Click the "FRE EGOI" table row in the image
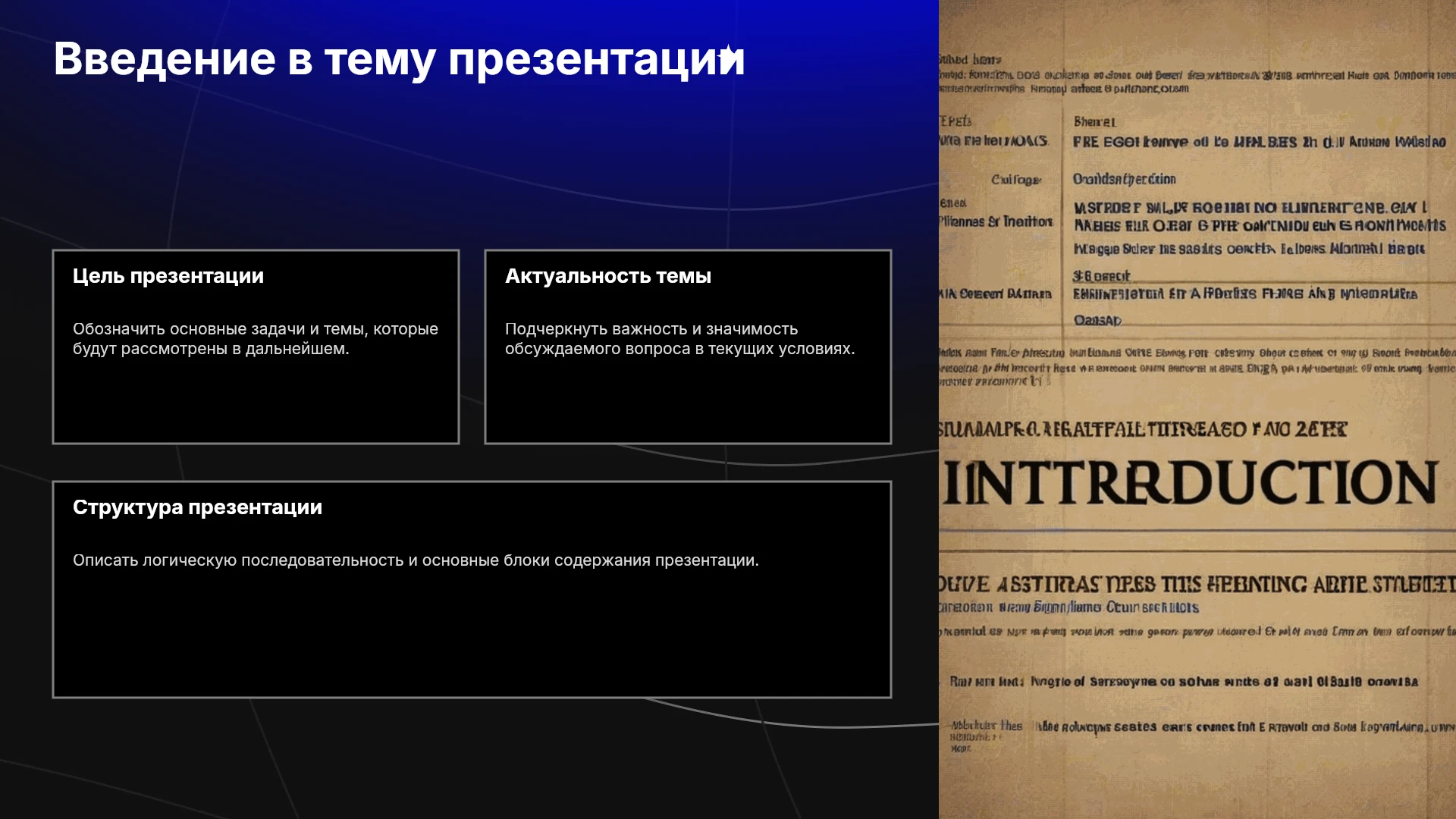The width and height of the screenshot is (1456, 819). [x=1259, y=142]
